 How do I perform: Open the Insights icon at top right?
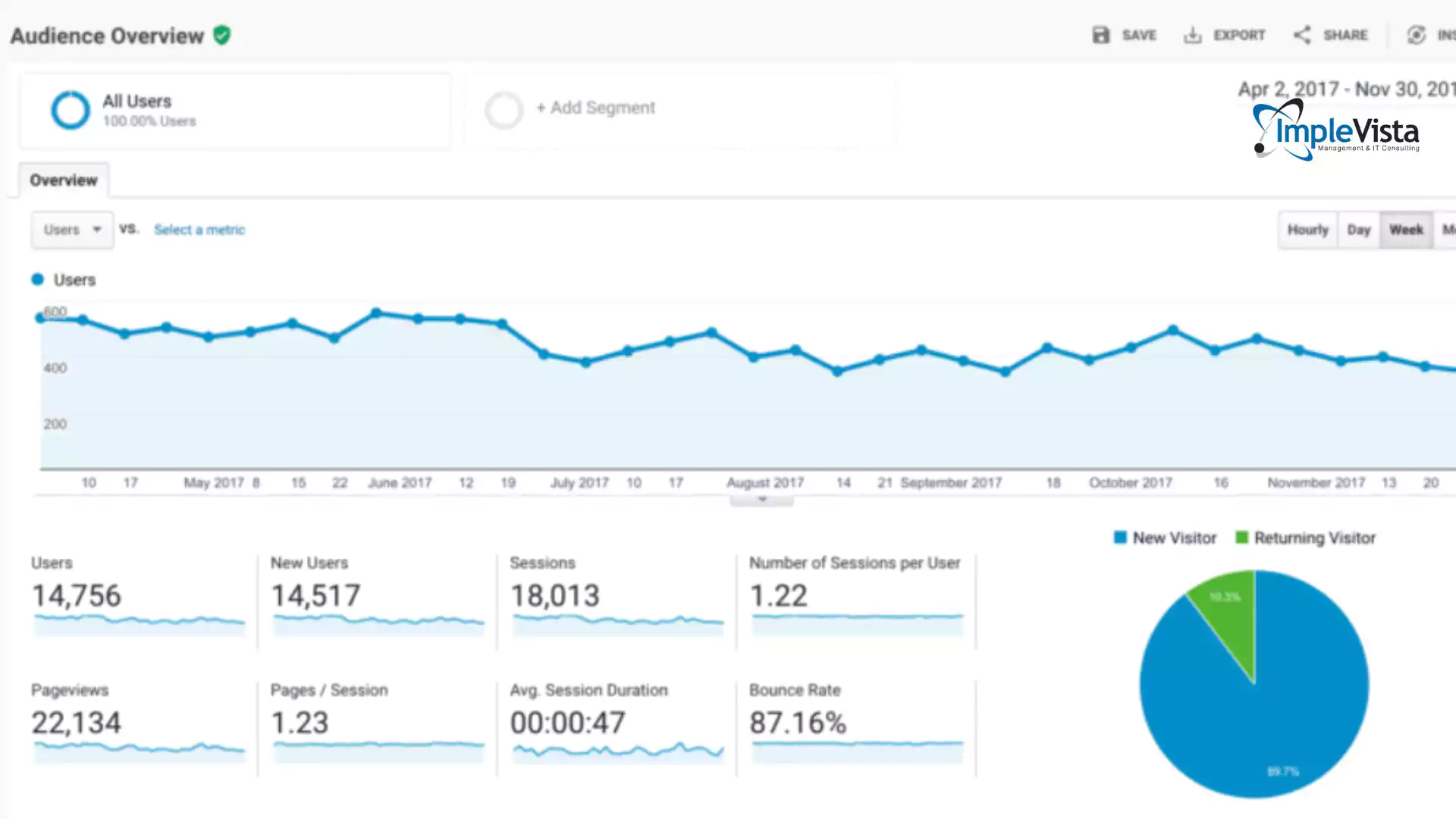1416,35
